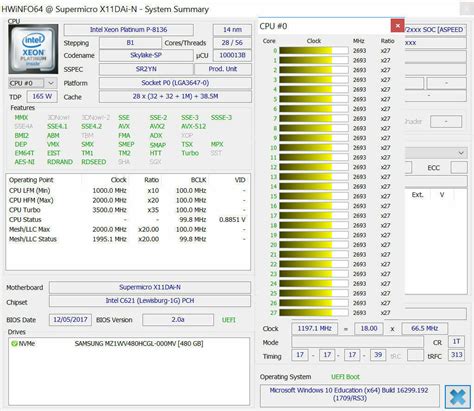The width and height of the screenshot is (474, 411).
Task: Click the MMX feature label
Action: tap(21, 117)
